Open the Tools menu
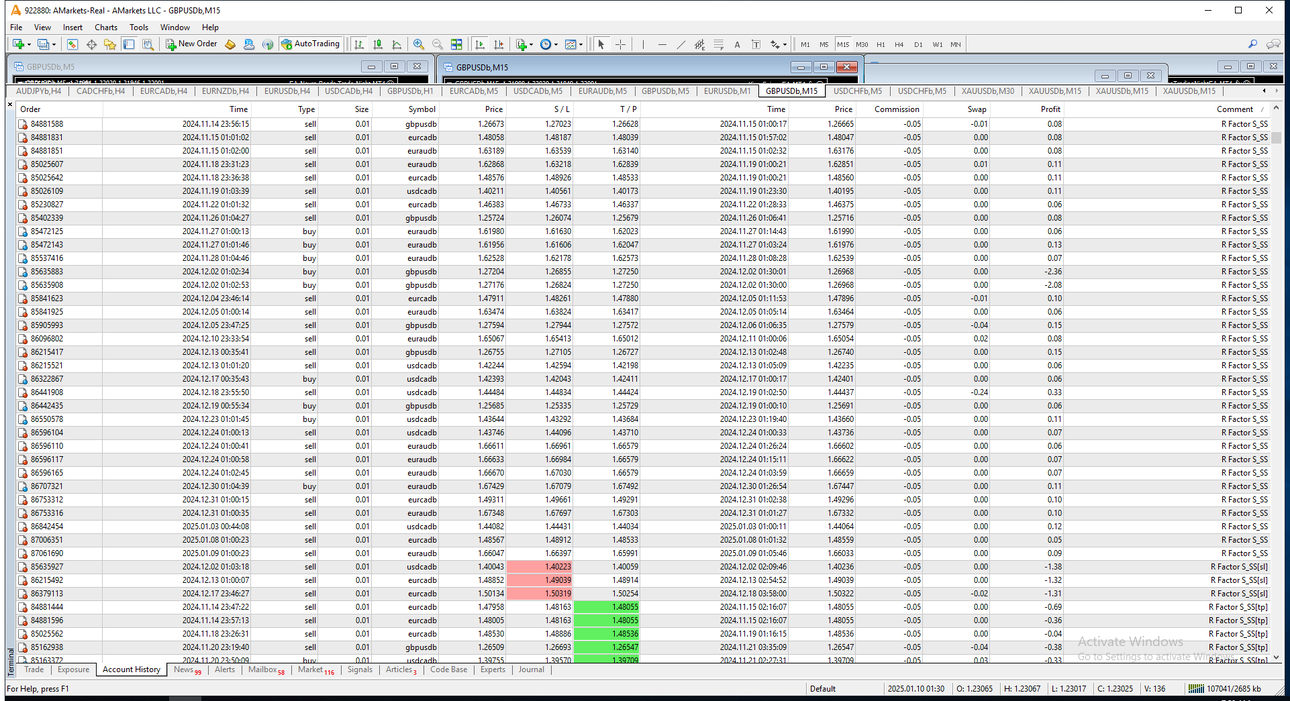 pos(139,27)
